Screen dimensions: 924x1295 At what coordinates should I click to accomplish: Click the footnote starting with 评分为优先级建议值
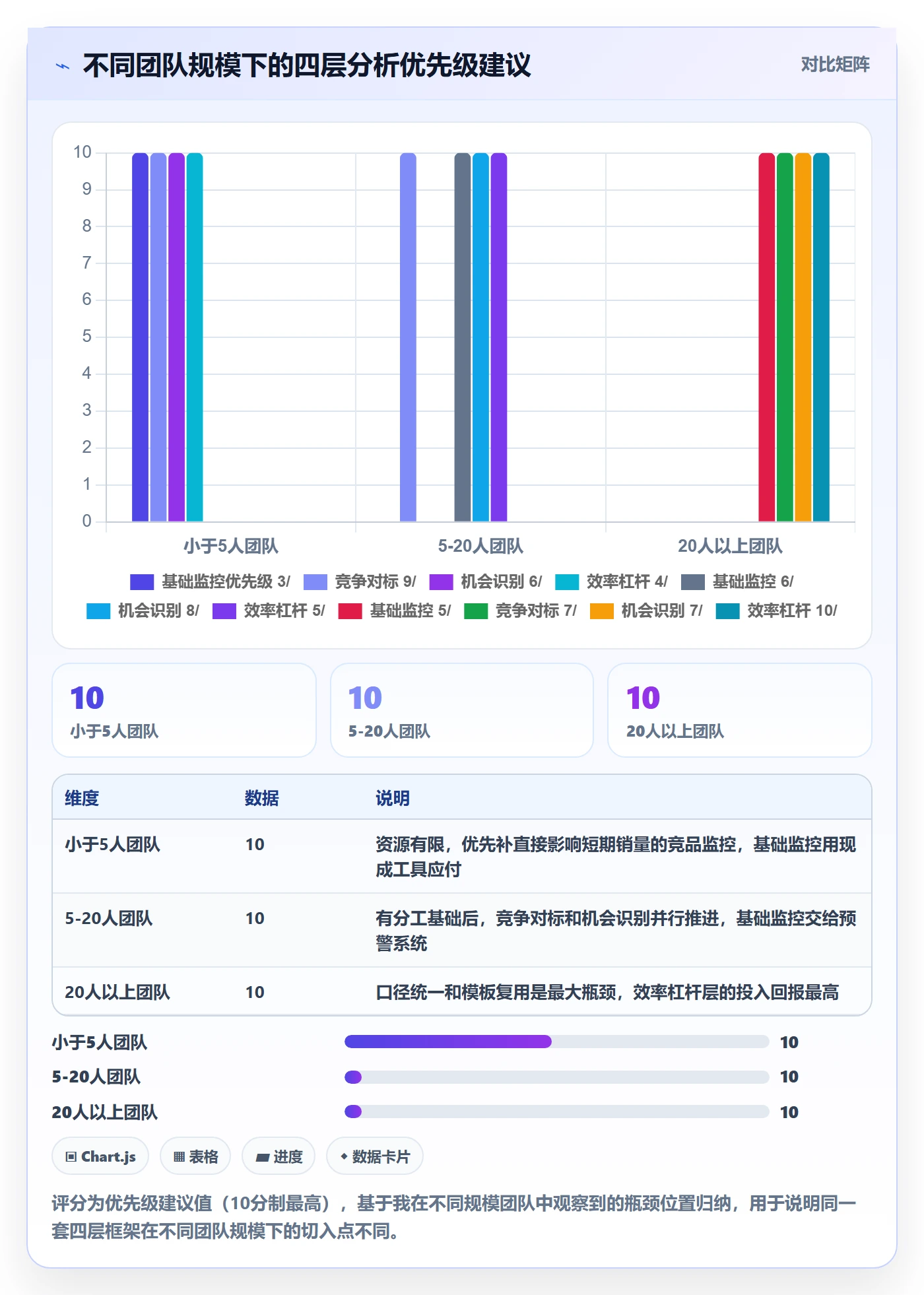click(454, 1217)
